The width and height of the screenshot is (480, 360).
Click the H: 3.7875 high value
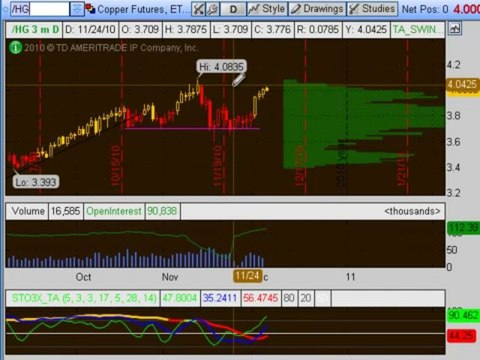pyautogui.click(x=186, y=29)
